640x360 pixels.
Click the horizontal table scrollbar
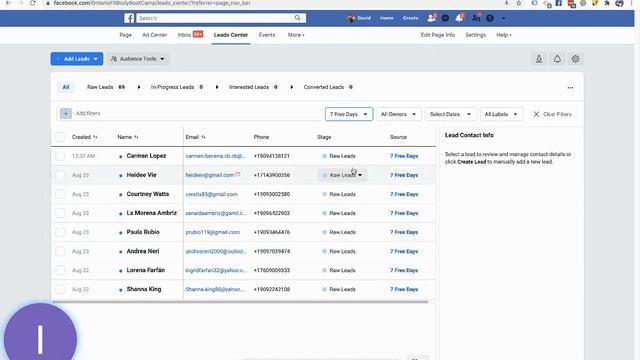tap(240, 302)
